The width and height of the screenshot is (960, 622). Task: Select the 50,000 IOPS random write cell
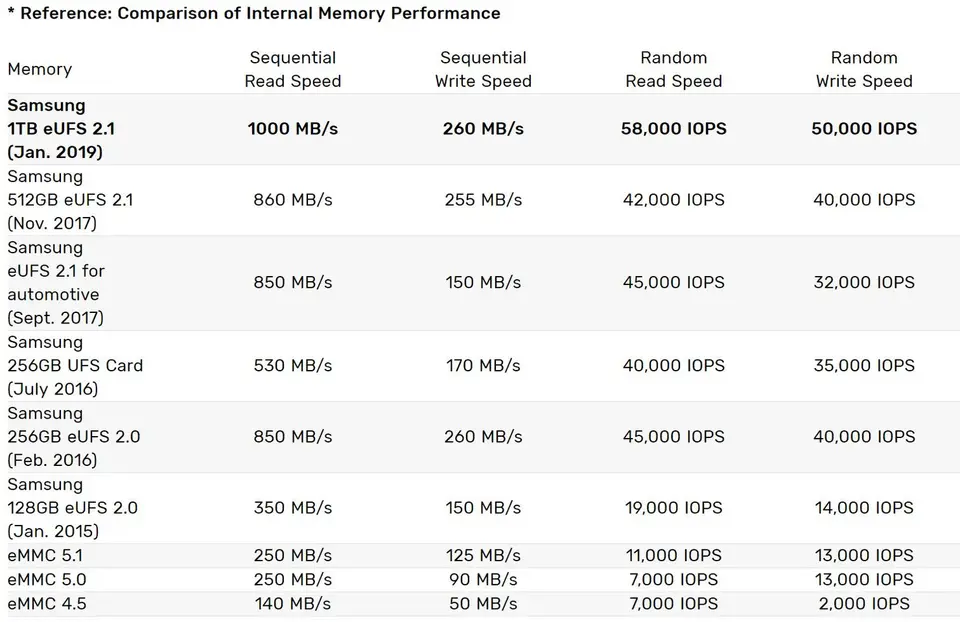tap(864, 129)
